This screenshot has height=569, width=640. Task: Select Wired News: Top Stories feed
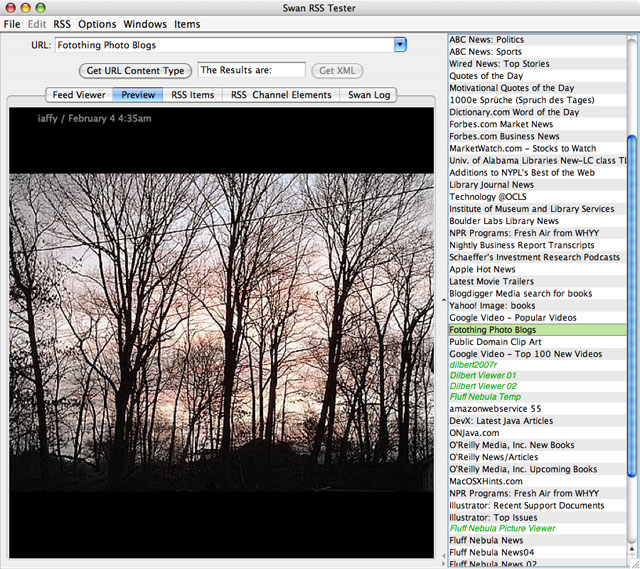click(498, 64)
